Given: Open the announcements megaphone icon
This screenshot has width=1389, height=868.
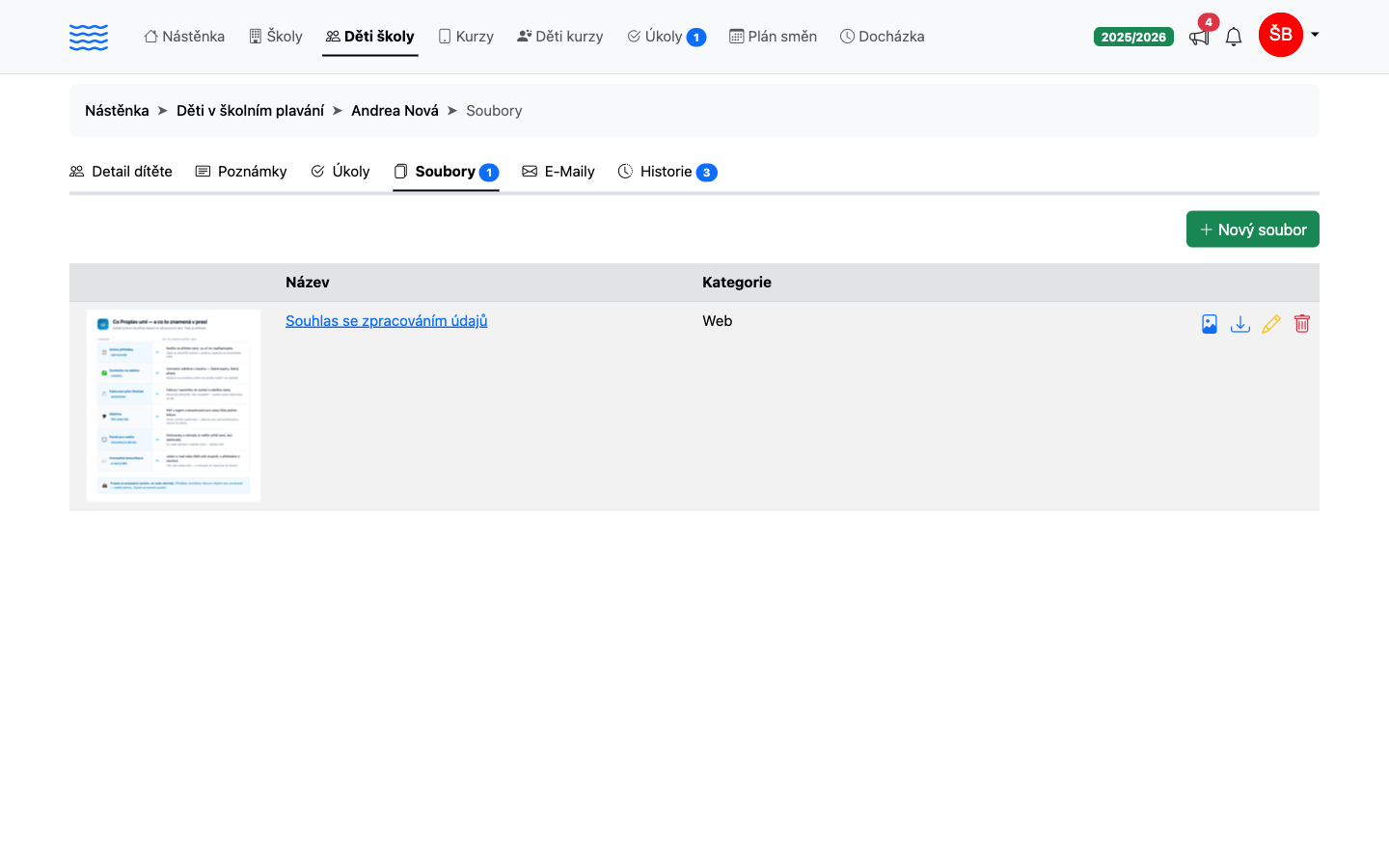Looking at the screenshot, I should [x=1199, y=37].
